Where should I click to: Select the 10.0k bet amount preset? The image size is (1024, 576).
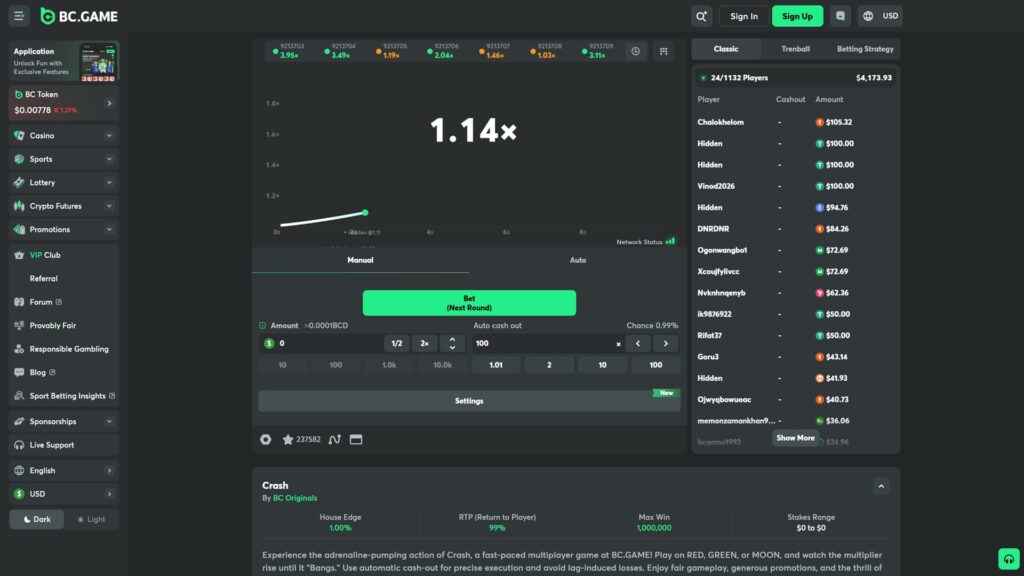442,365
